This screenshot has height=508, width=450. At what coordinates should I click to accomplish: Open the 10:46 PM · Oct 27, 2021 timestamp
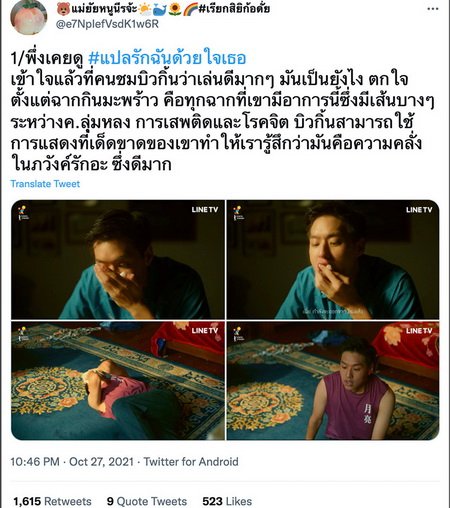72,462
